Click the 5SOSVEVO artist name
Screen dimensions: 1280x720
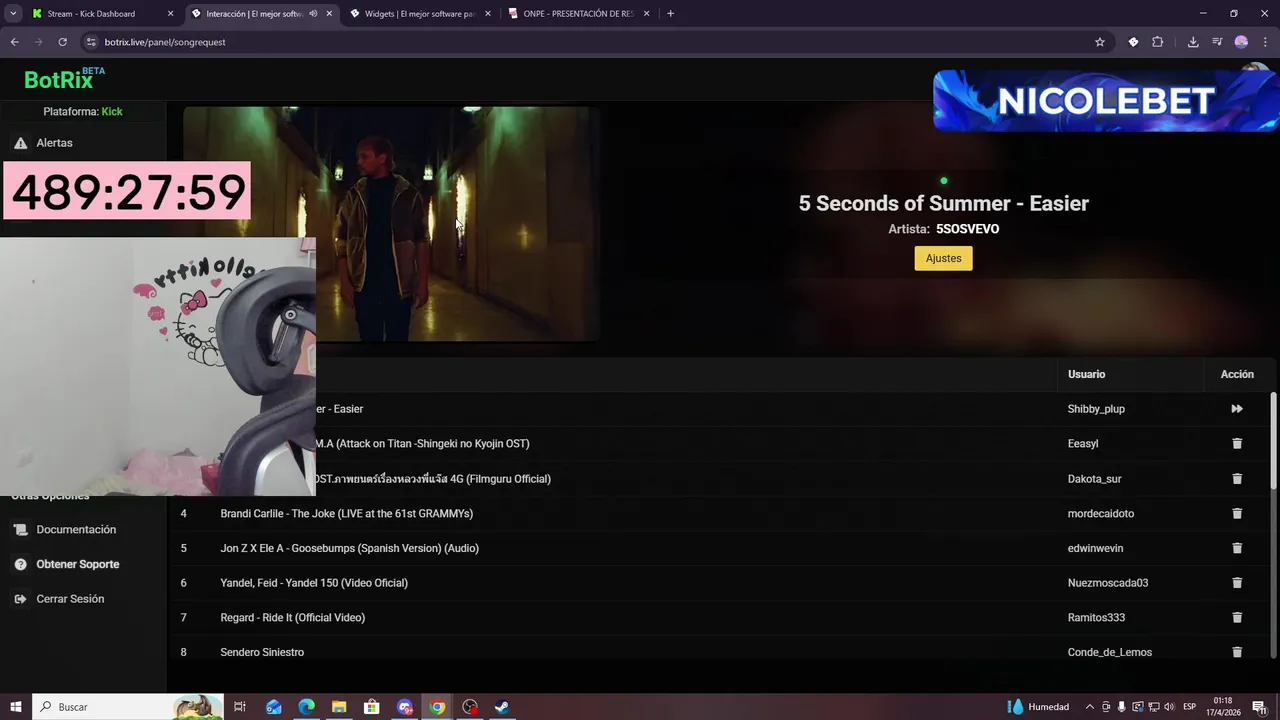tap(967, 229)
